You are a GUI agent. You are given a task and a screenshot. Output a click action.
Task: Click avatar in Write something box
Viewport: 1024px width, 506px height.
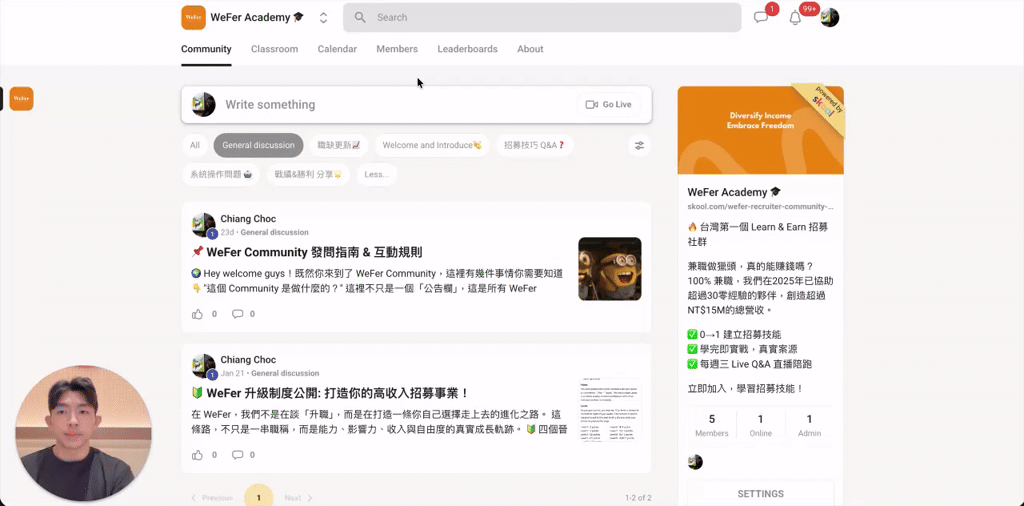[204, 104]
